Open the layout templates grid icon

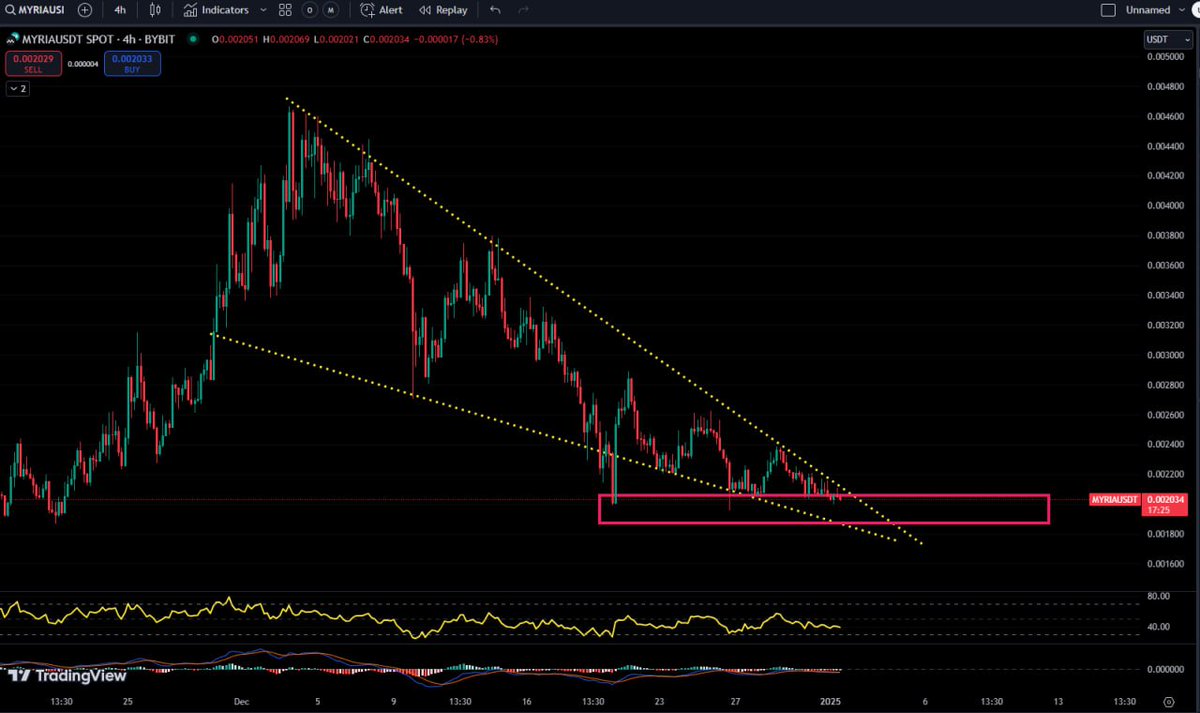[285, 10]
